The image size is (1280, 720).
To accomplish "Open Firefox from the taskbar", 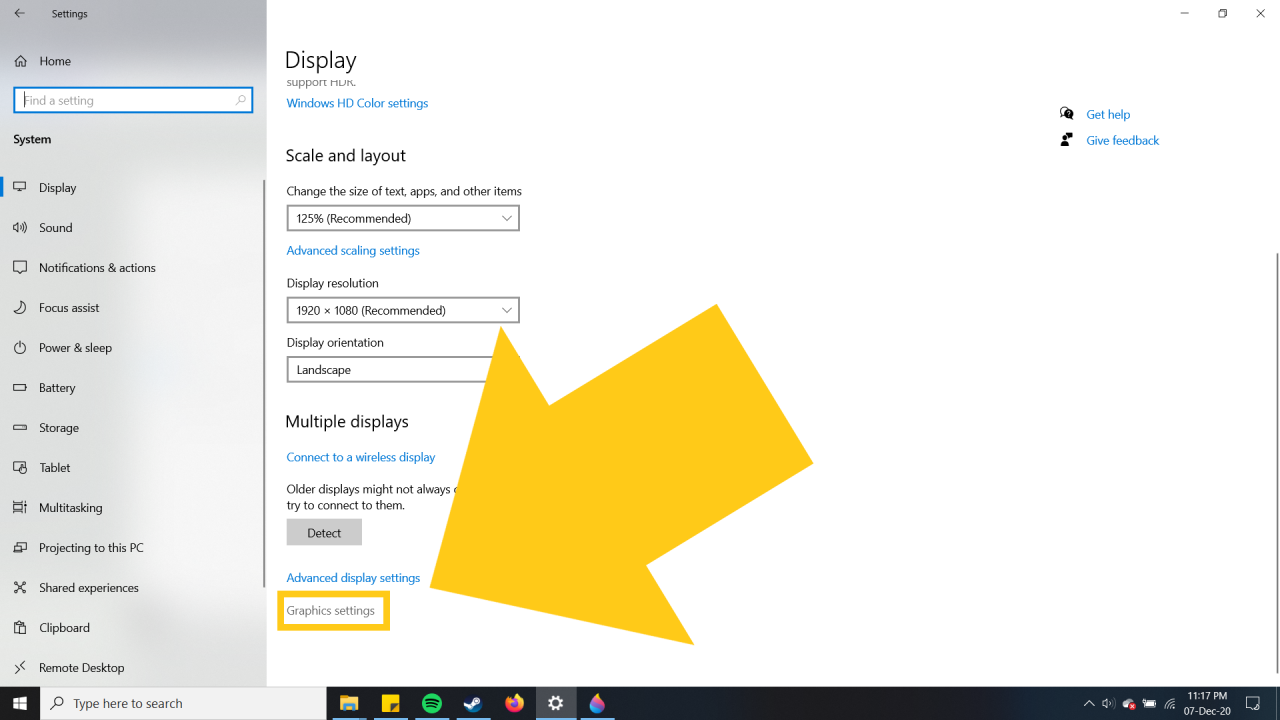I will pos(514,703).
